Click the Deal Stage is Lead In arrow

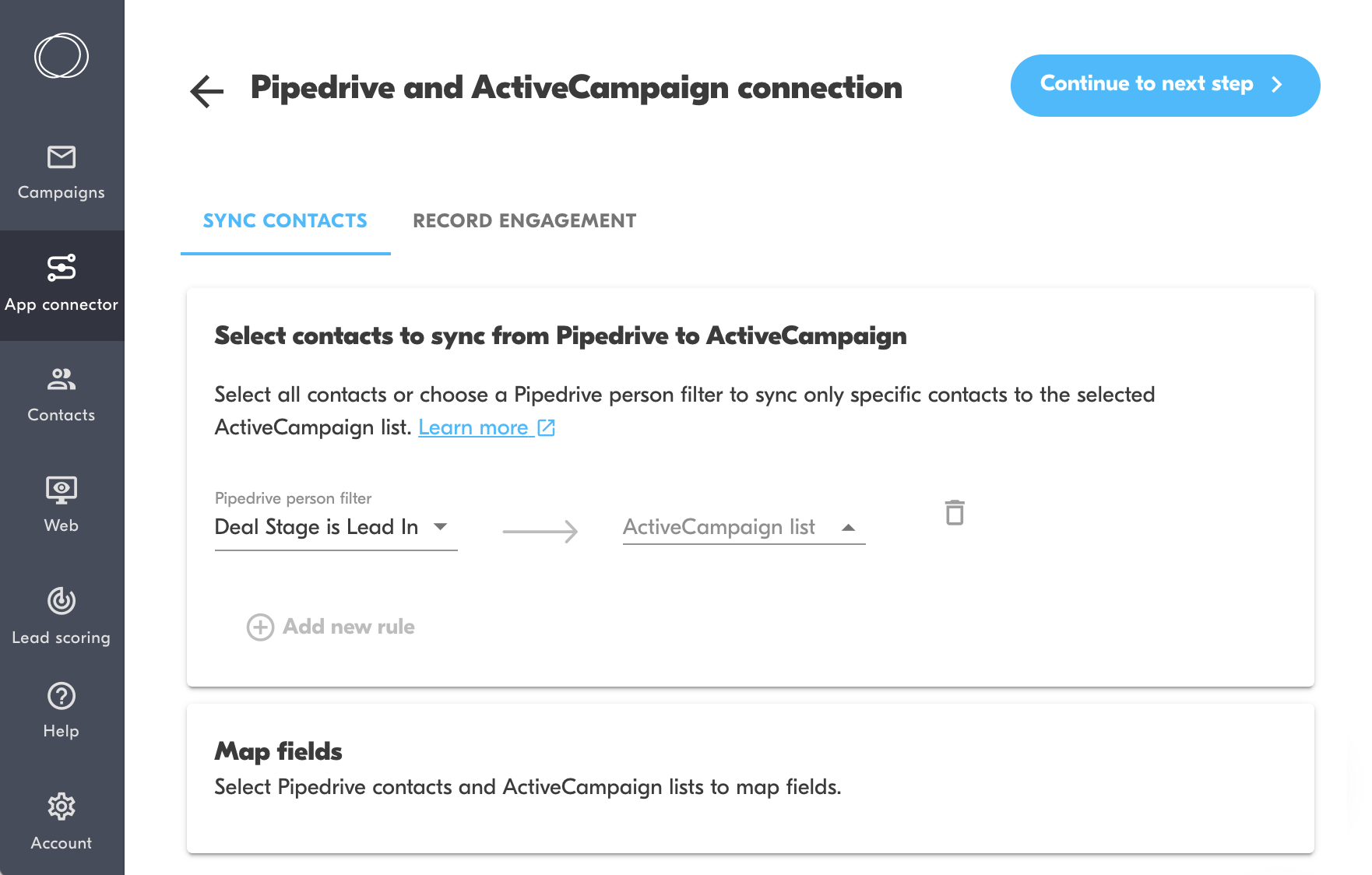[441, 527]
